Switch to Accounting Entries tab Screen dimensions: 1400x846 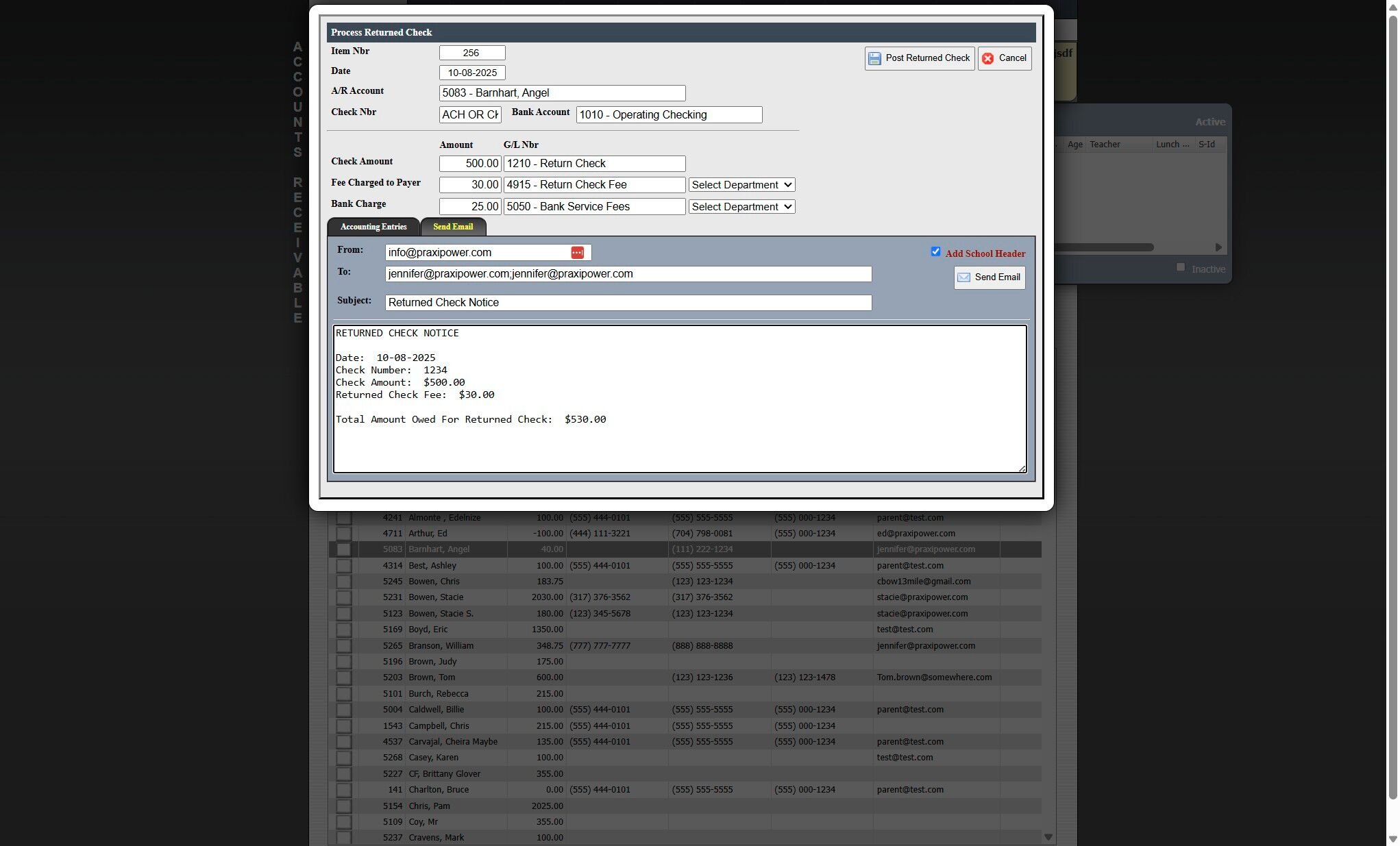click(x=373, y=227)
